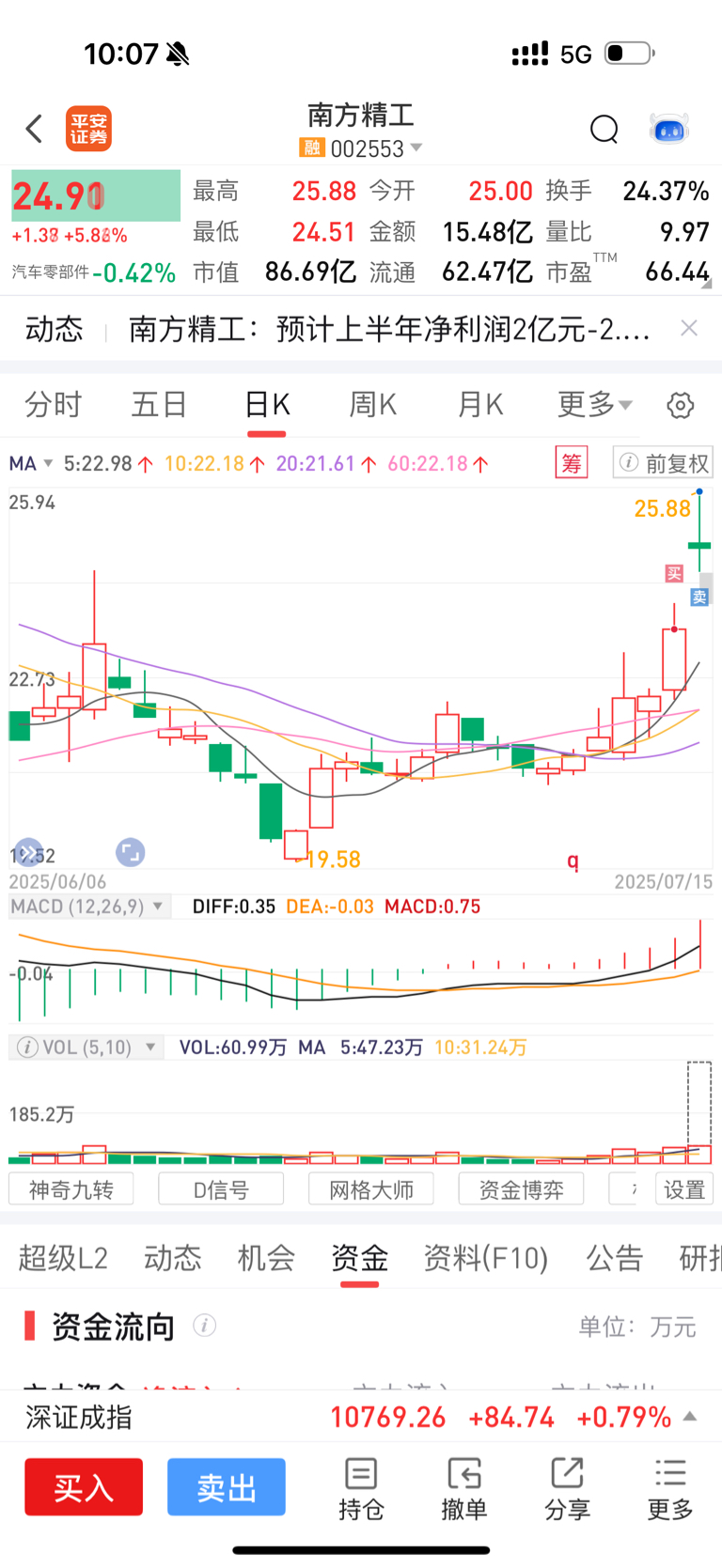Tap the muted bell status icon

tap(178, 54)
